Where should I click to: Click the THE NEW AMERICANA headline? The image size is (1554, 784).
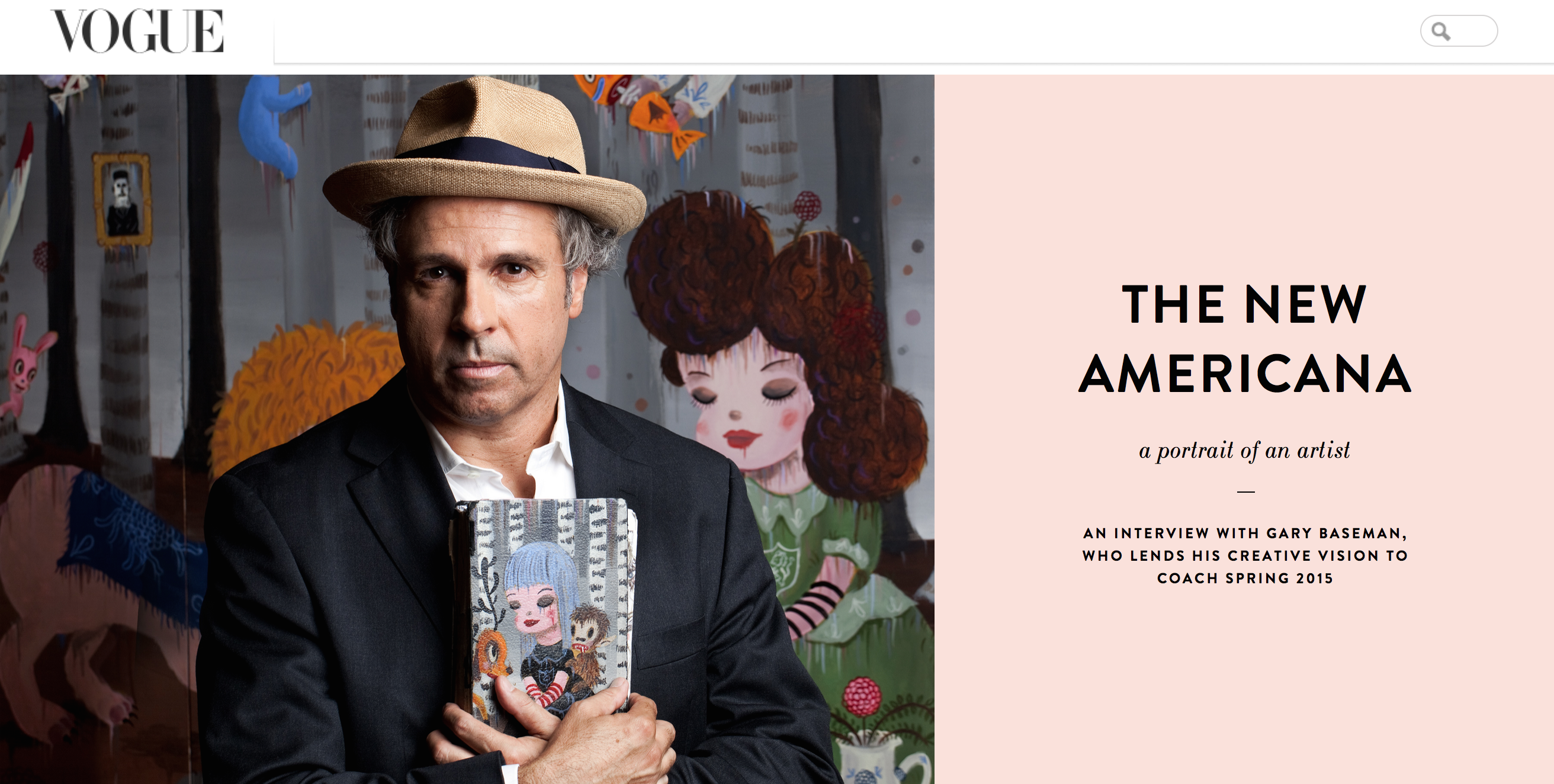tap(1244, 339)
